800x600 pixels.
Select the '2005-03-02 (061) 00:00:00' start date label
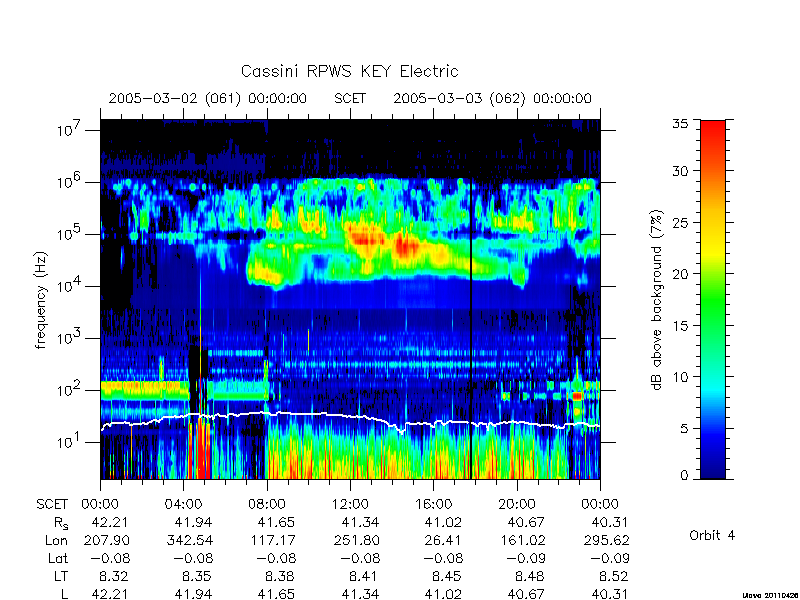point(208,98)
